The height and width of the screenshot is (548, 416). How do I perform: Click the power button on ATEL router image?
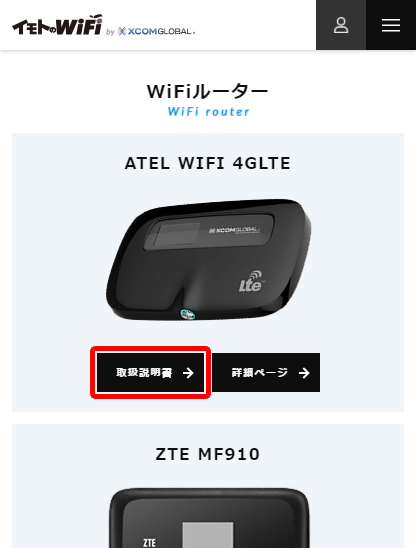point(188,314)
